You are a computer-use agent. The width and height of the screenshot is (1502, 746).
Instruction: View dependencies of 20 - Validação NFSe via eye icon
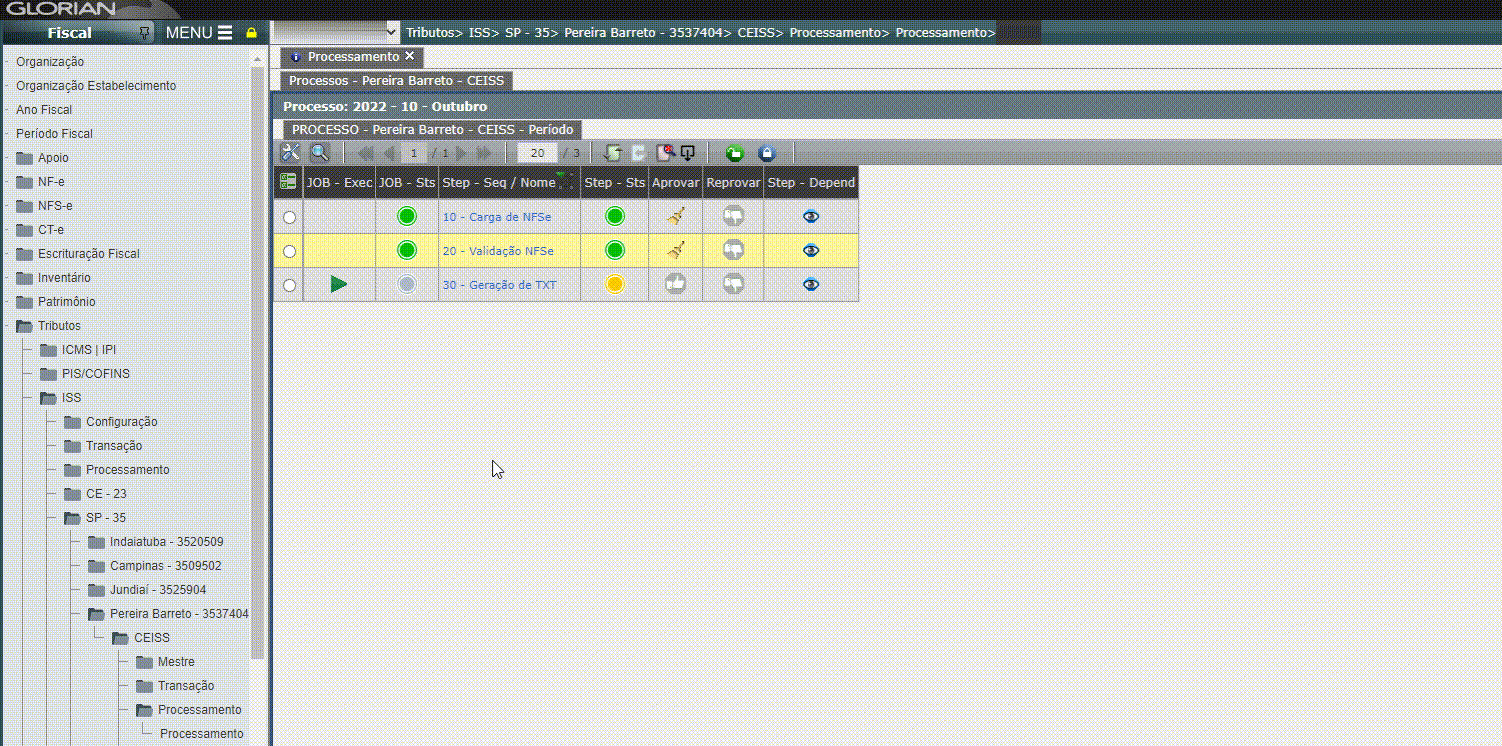(x=811, y=250)
